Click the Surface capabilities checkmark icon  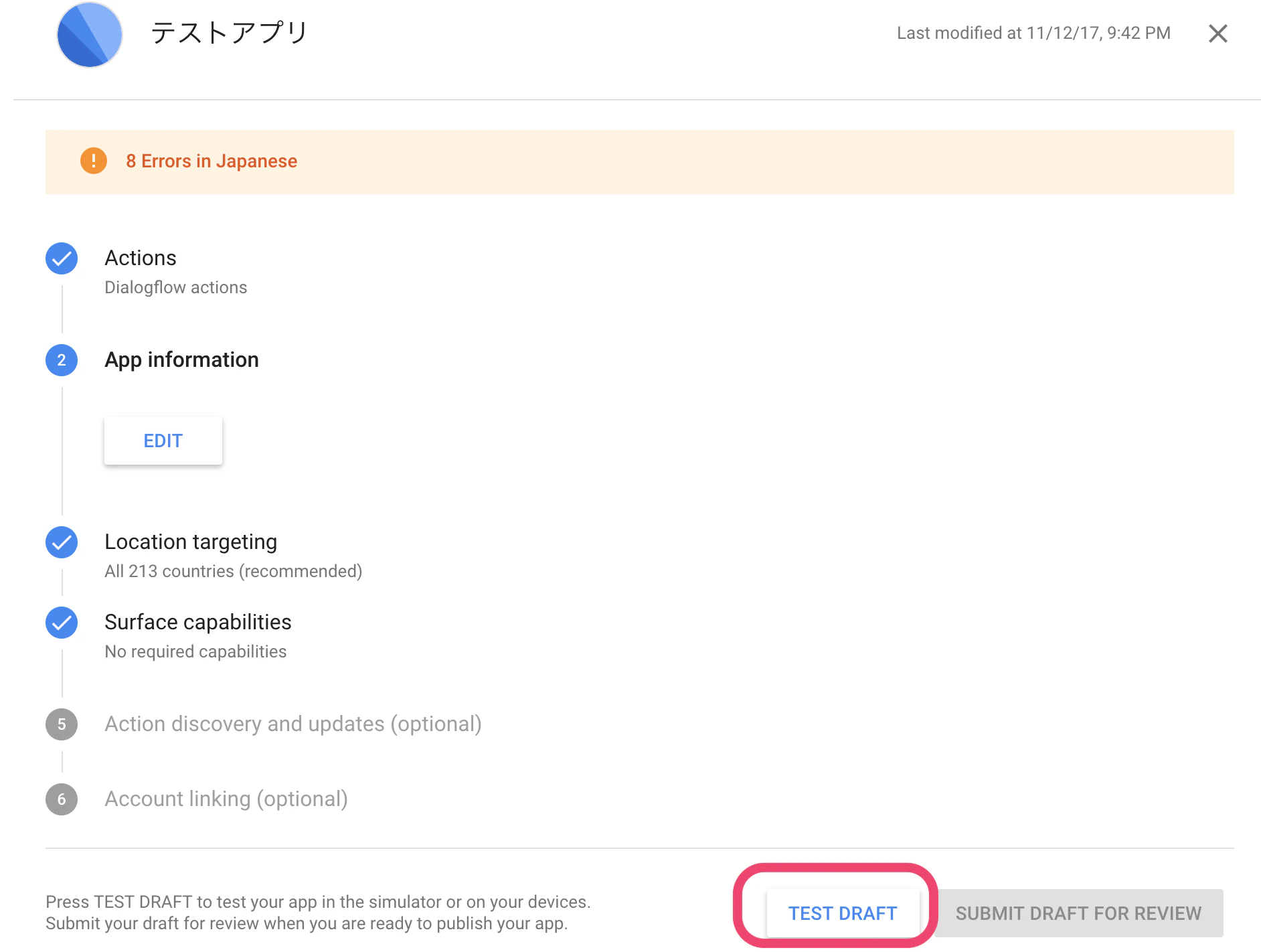(x=62, y=623)
